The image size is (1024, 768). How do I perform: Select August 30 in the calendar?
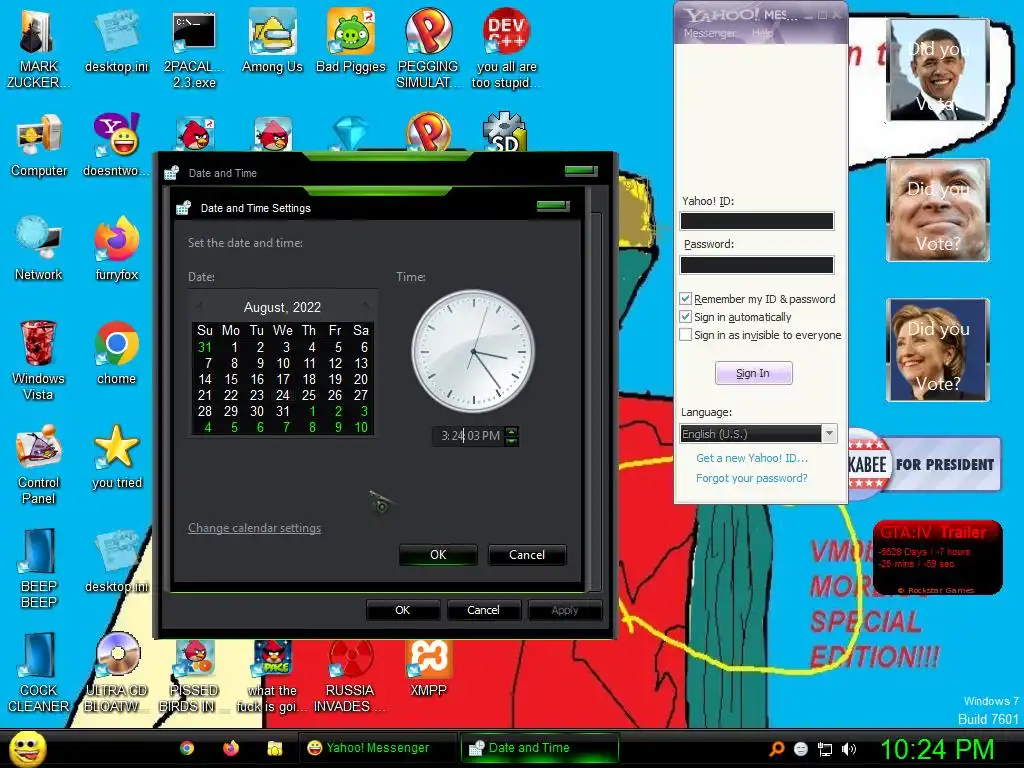(257, 411)
